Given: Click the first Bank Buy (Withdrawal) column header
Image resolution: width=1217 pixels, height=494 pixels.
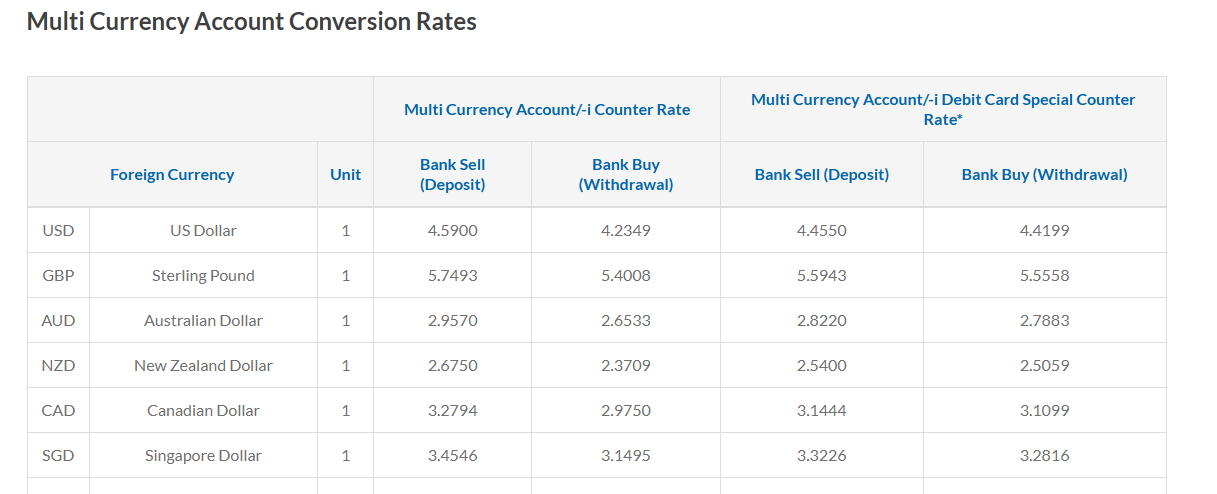Looking at the screenshot, I should click(626, 174).
